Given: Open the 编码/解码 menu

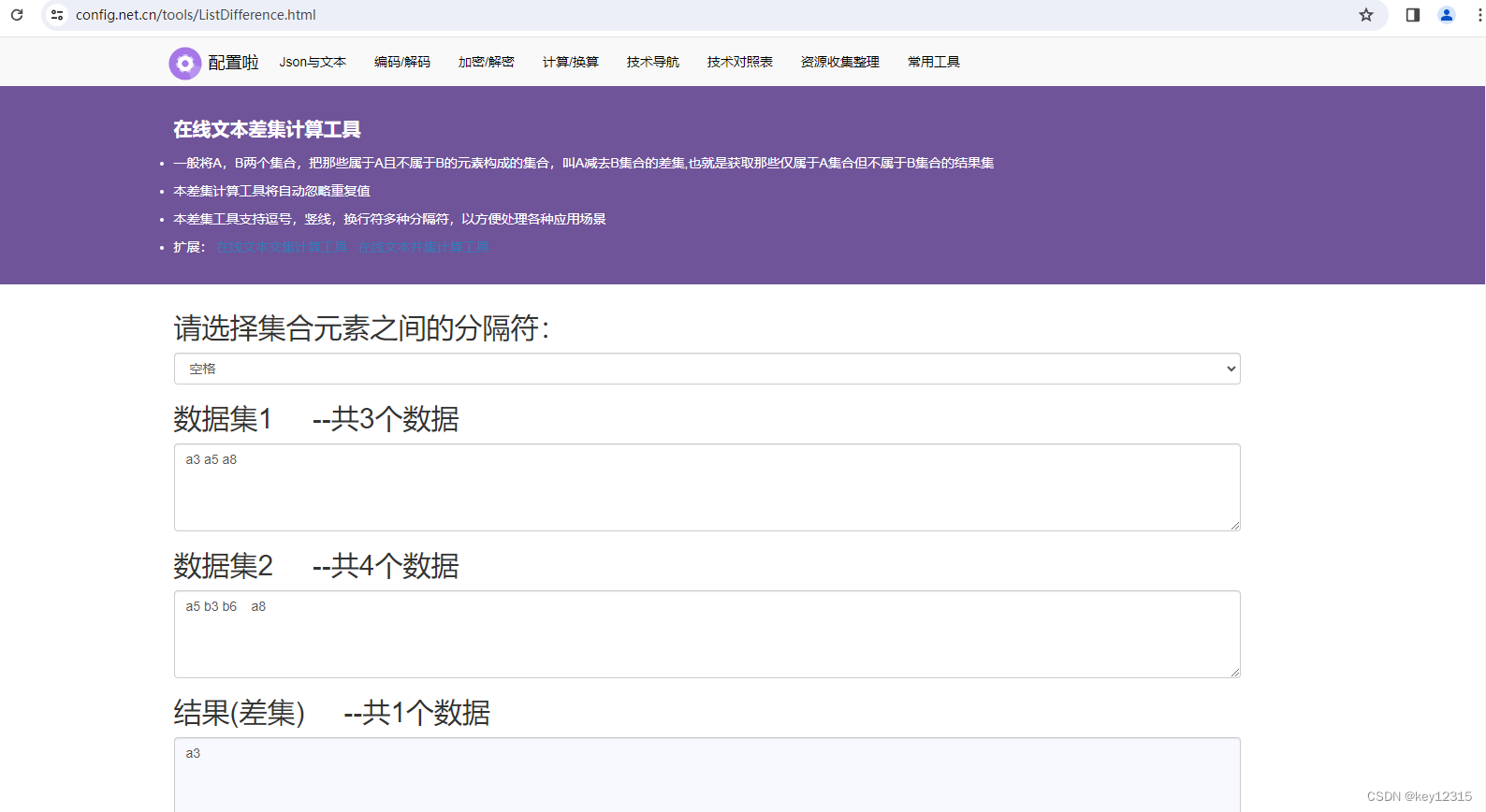Looking at the screenshot, I should point(402,62).
